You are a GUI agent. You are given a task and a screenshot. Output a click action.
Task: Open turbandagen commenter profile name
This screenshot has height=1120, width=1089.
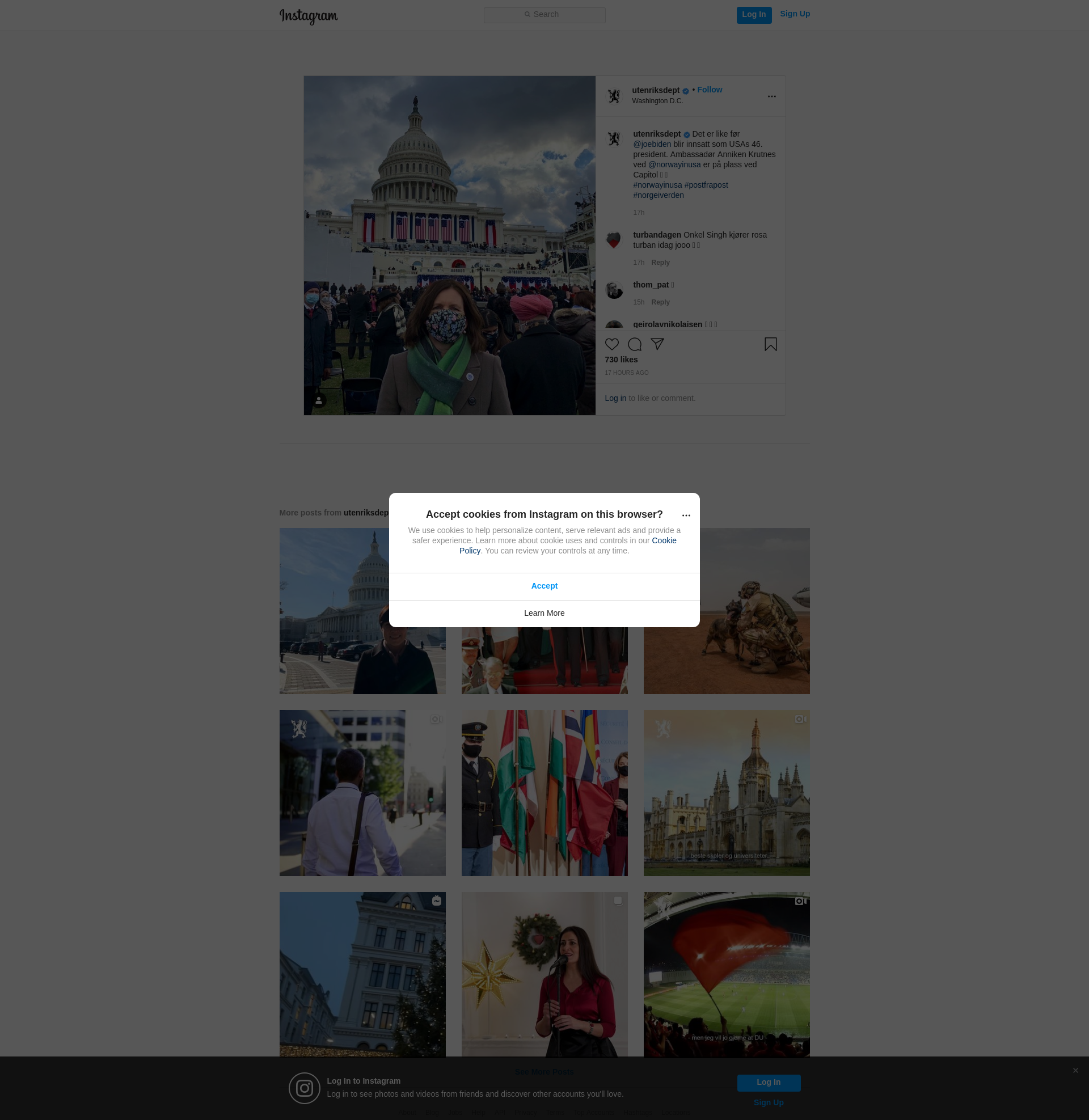point(657,235)
